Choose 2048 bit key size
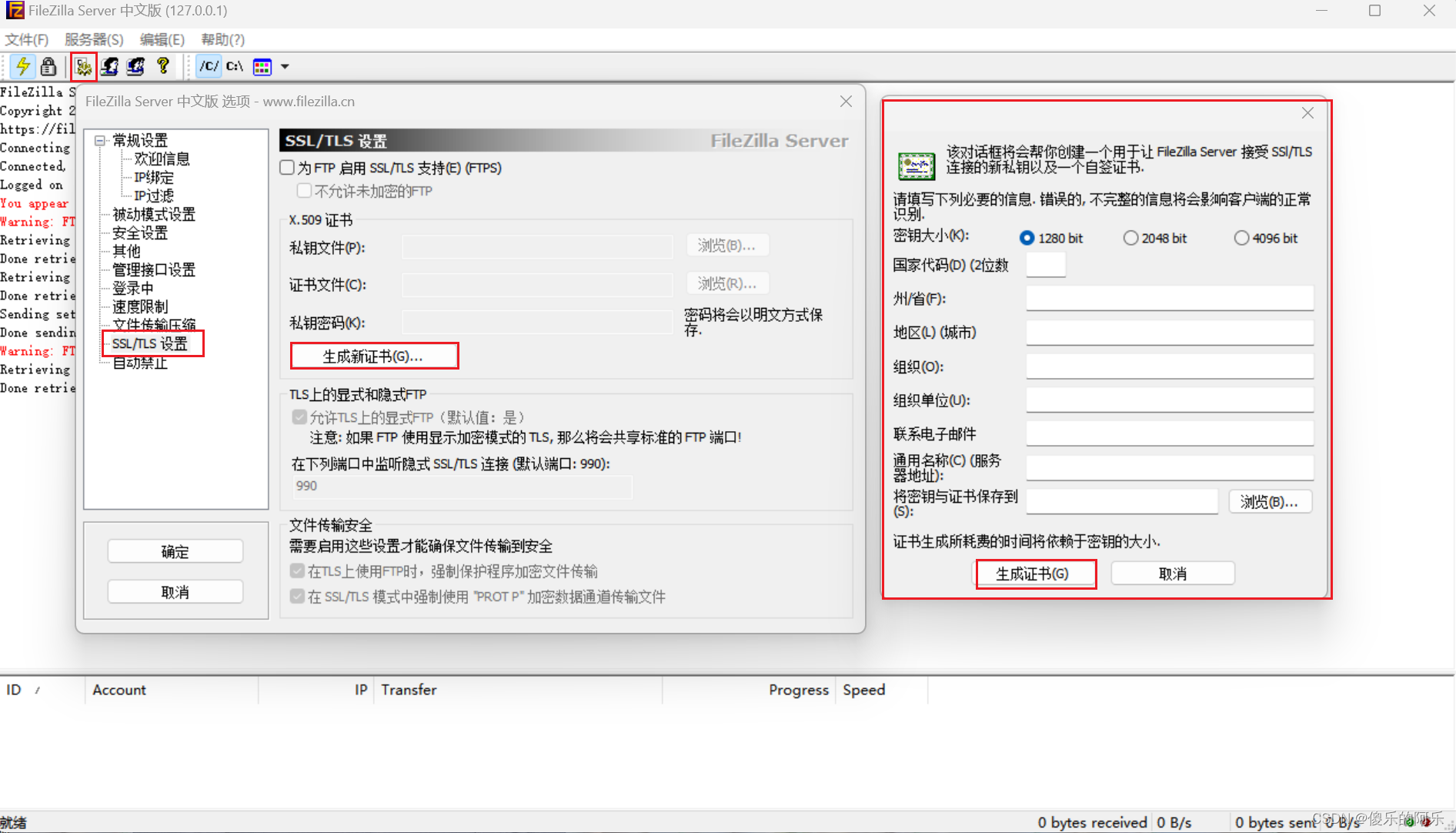The image size is (1456, 833). coord(1130,238)
